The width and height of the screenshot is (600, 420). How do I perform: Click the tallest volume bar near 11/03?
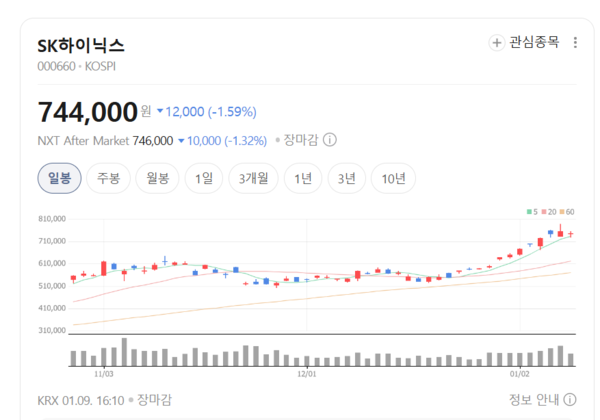point(124,353)
